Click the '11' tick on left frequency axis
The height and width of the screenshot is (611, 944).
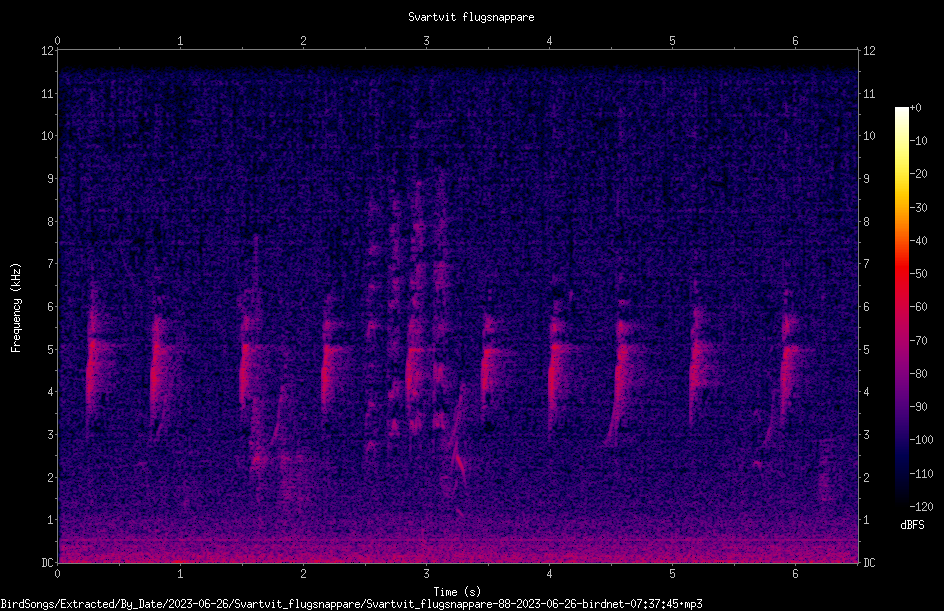(47, 93)
